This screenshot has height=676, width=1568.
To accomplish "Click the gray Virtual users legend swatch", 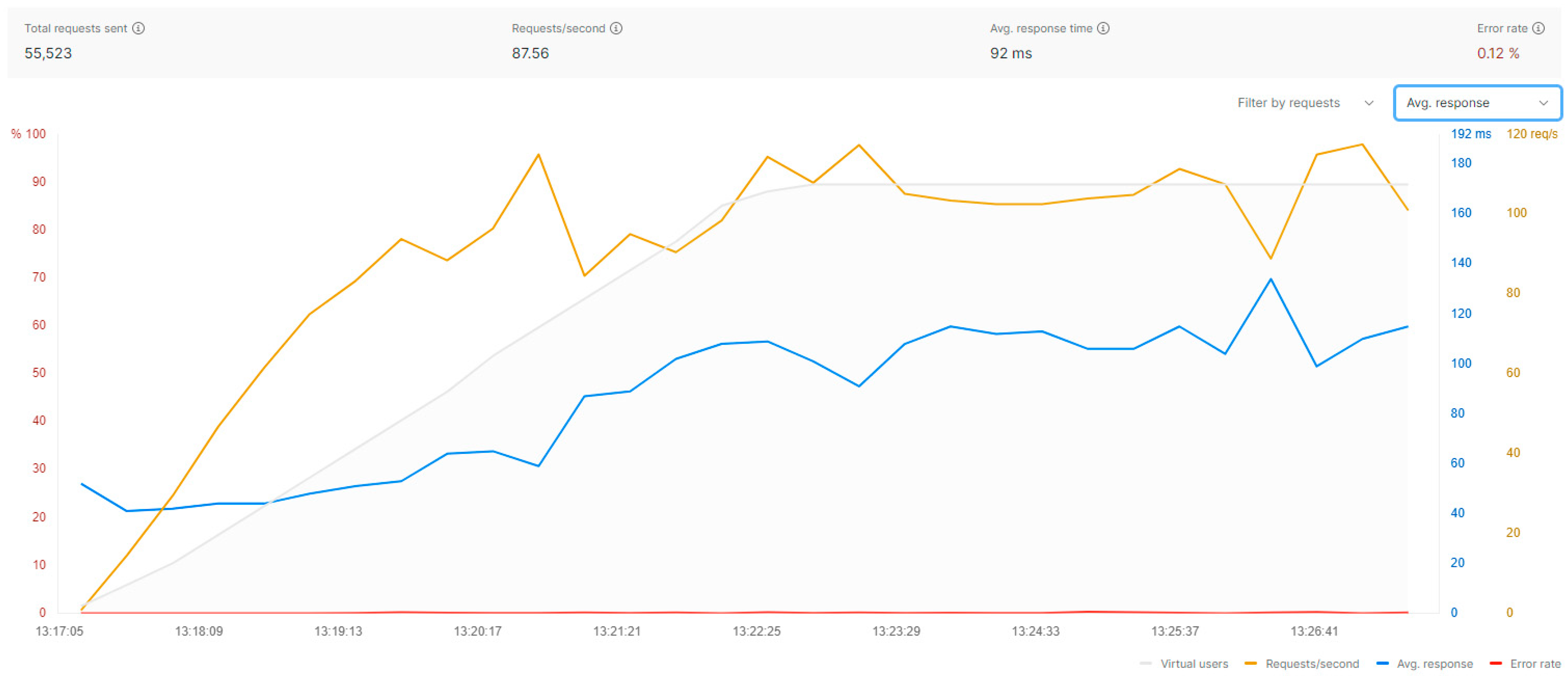I will click(1146, 663).
